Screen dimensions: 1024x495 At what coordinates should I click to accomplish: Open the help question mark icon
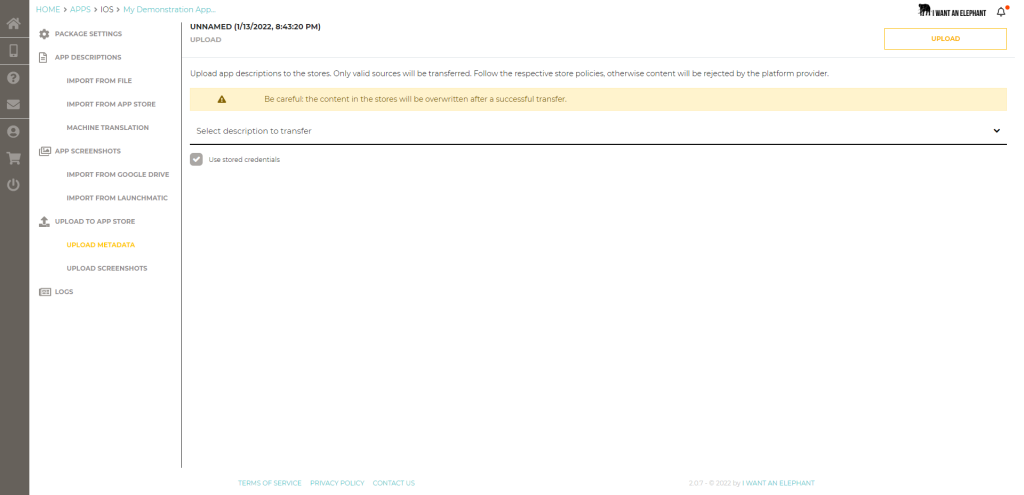pyautogui.click(x=14, y=78)
